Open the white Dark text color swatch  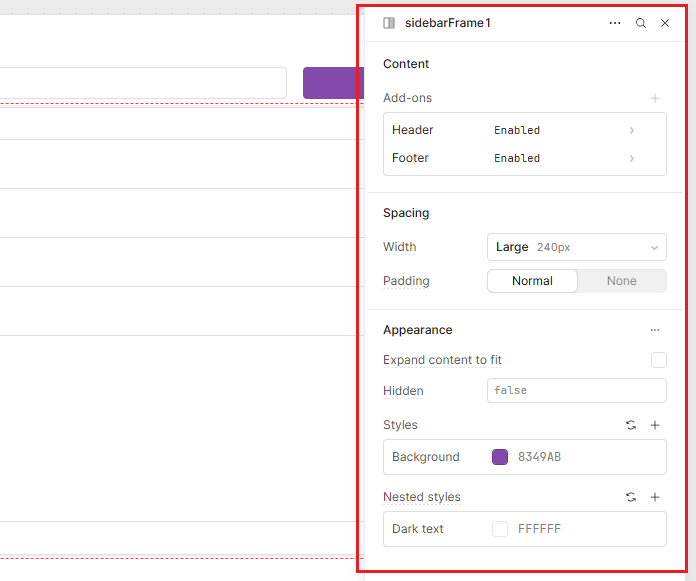(x=500, y=529)
